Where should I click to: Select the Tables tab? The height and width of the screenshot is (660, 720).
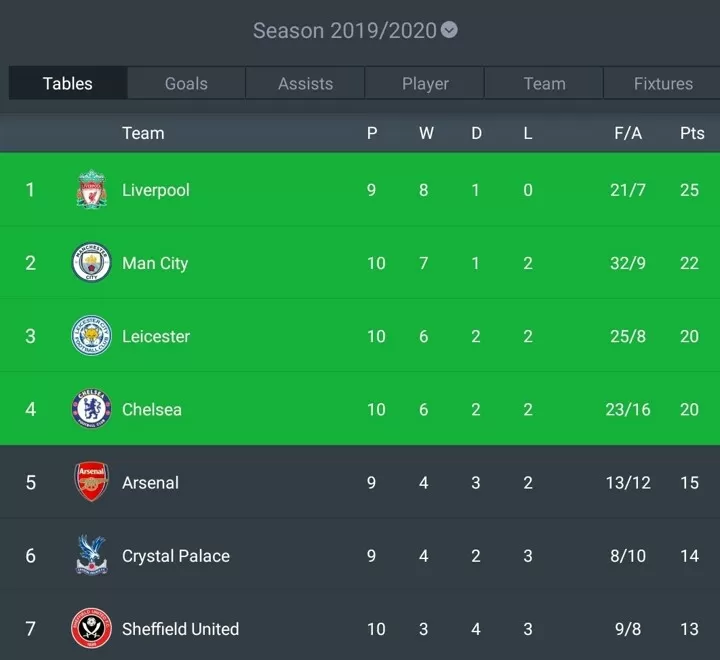pos(68,83)
